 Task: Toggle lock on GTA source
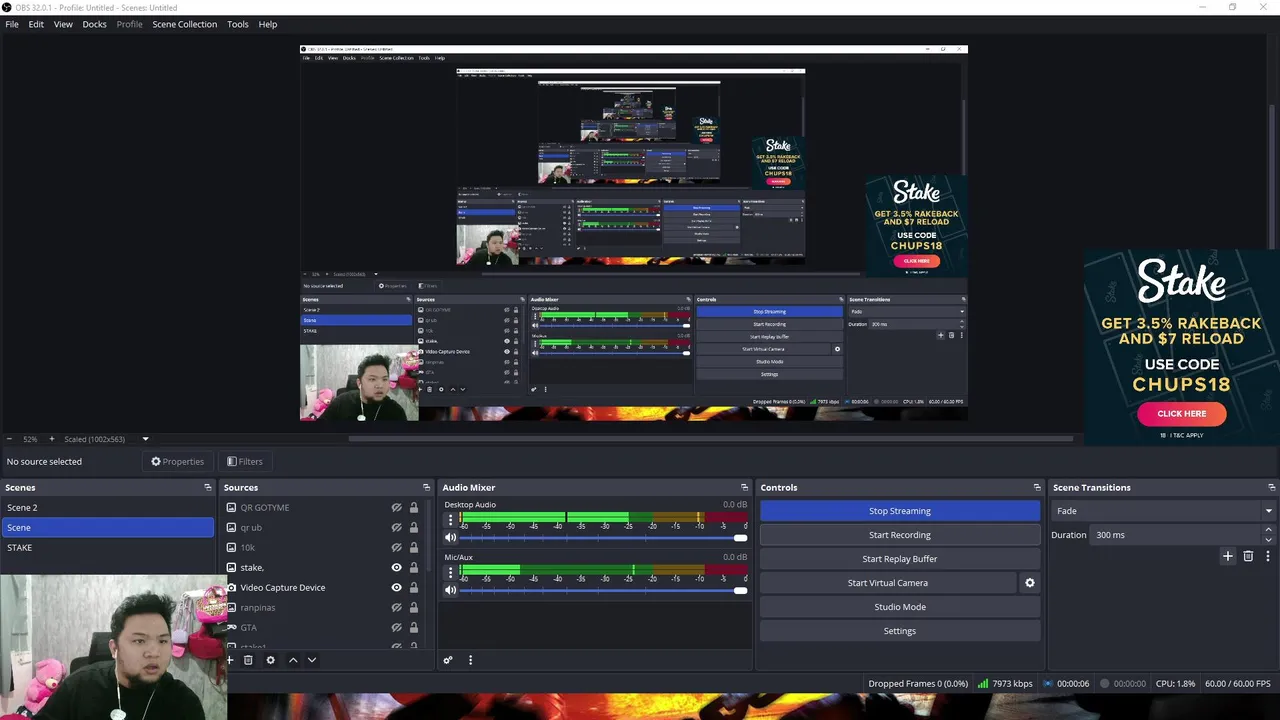[413, 628]
